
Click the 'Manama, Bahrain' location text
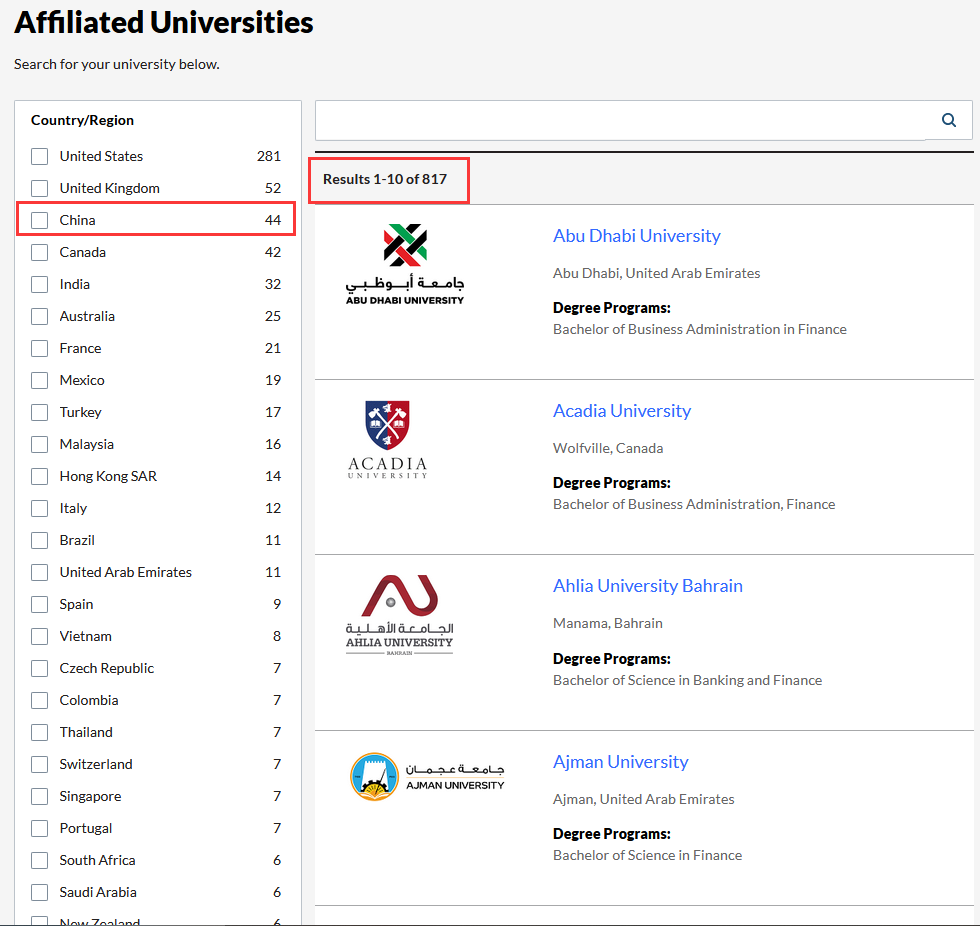pos(608,623)
